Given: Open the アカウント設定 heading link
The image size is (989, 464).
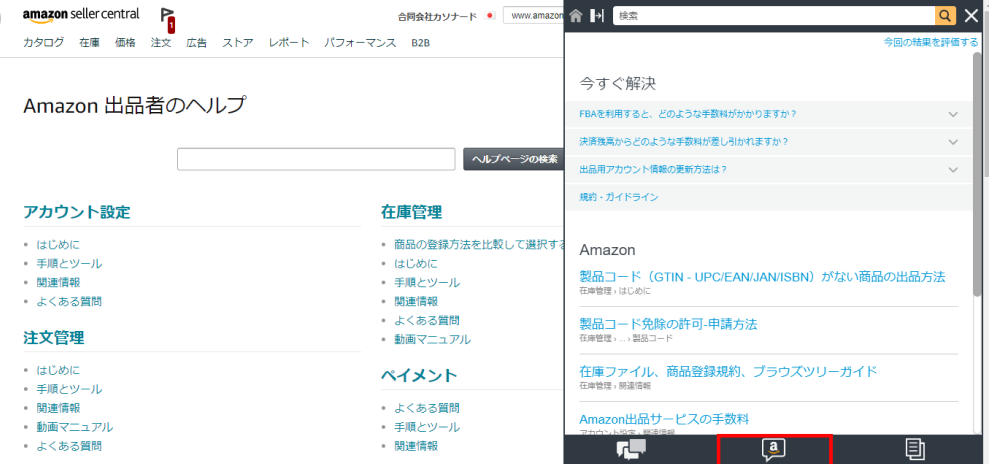Looking at the screenshot, I should point(76,212).
